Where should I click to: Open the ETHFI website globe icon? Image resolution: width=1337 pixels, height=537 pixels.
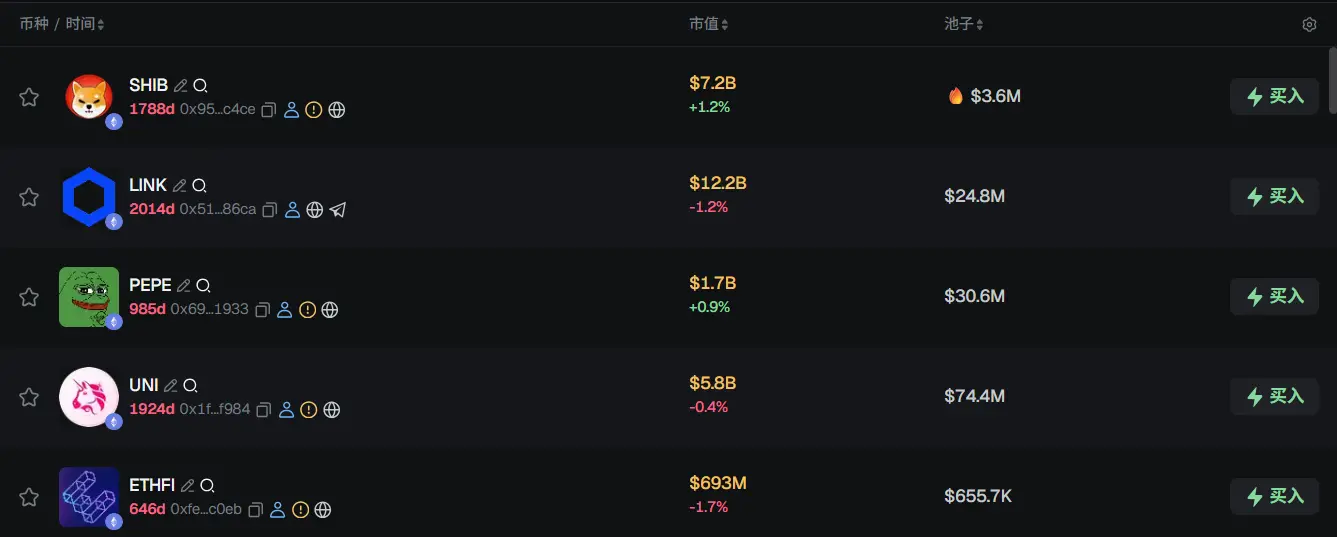click(x=323, y=510)
